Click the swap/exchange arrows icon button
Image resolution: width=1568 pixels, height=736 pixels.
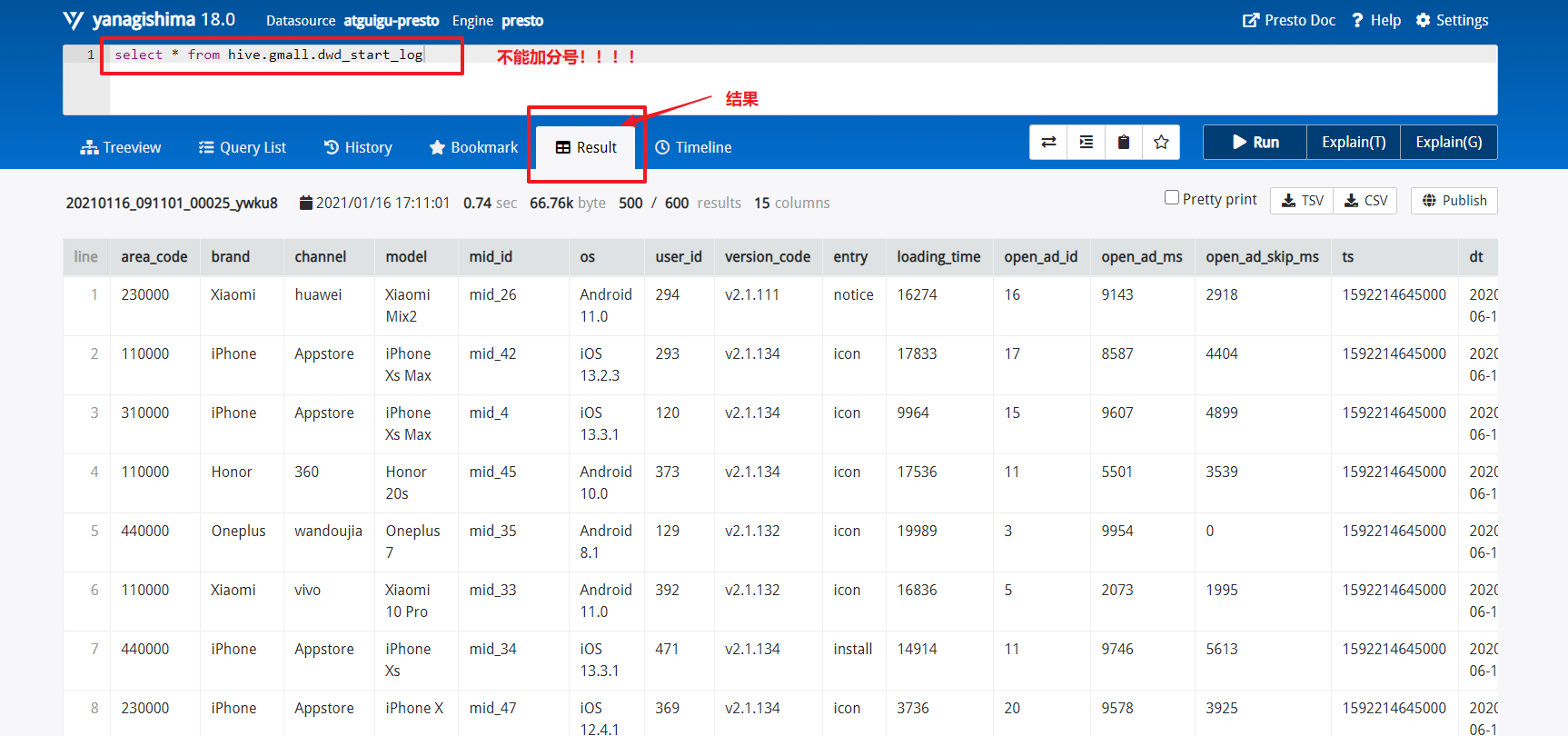click(x=1048, y=142)
